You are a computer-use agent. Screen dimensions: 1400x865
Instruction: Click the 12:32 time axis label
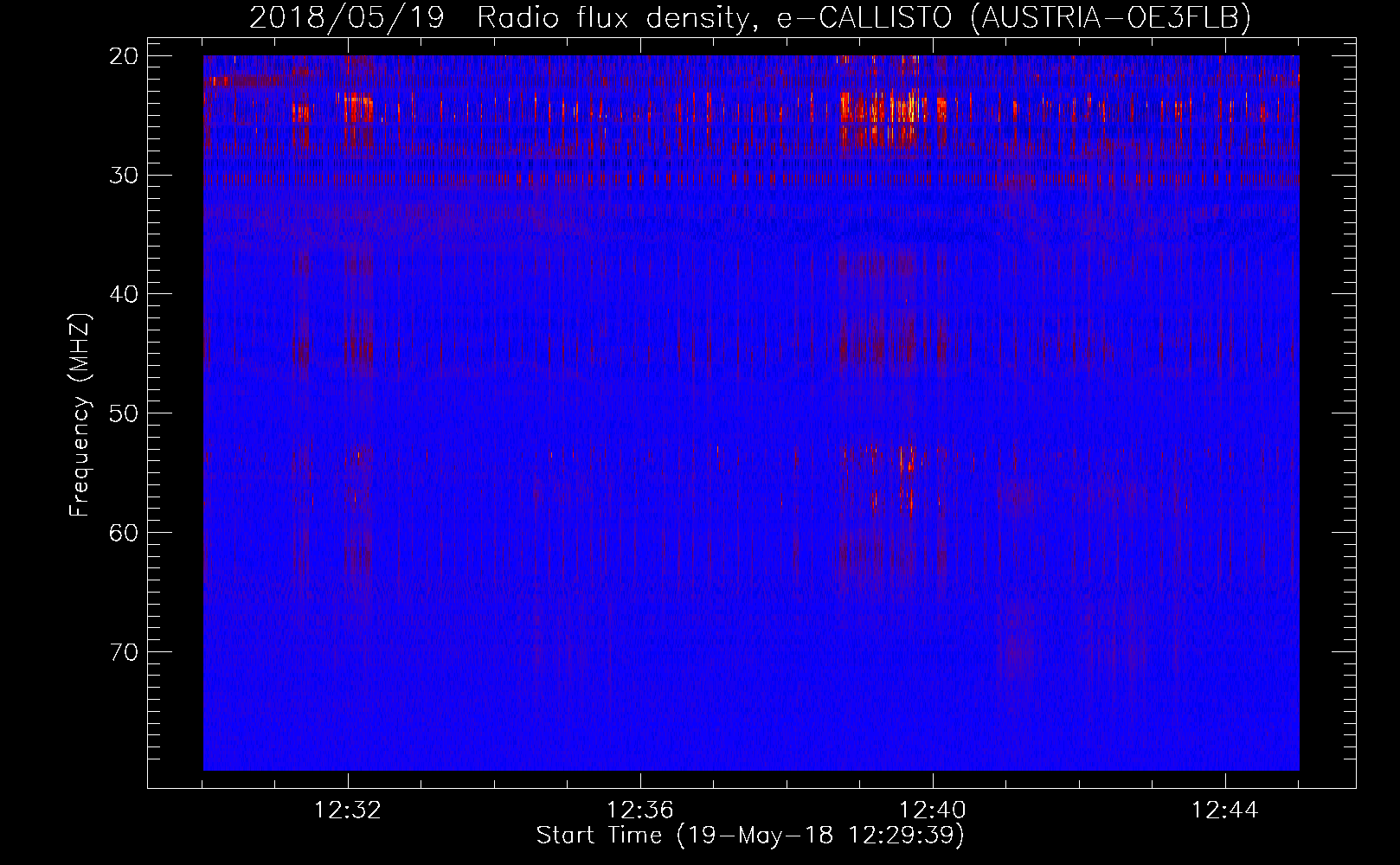point(348,811)
